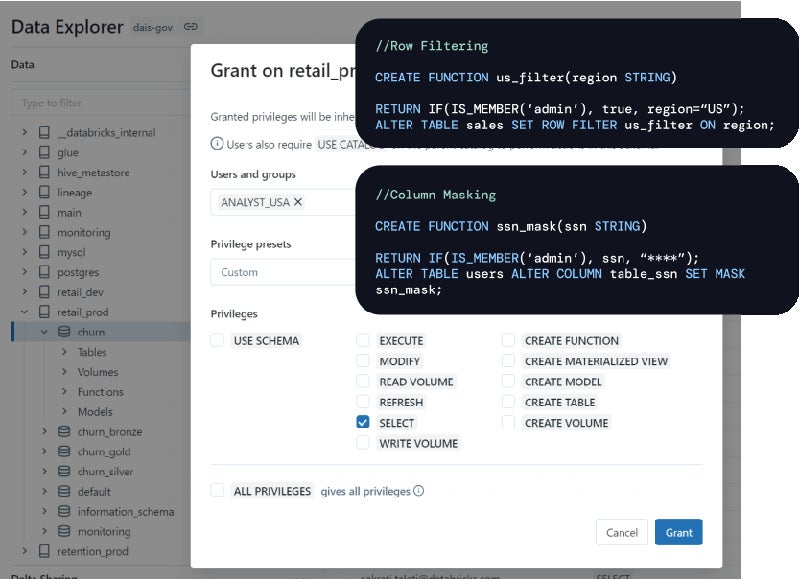Screen dimensions: 800x579
Task: Focus the Type to filter search box
Action: tap(101, 103)
